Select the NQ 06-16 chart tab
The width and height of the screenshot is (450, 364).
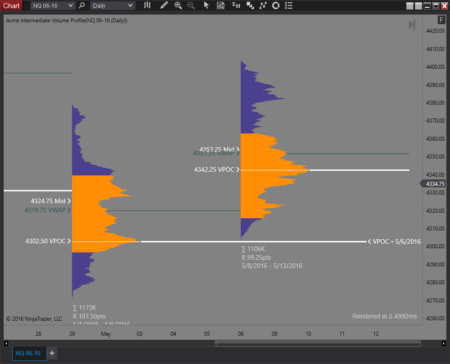(x=28, y=353)
